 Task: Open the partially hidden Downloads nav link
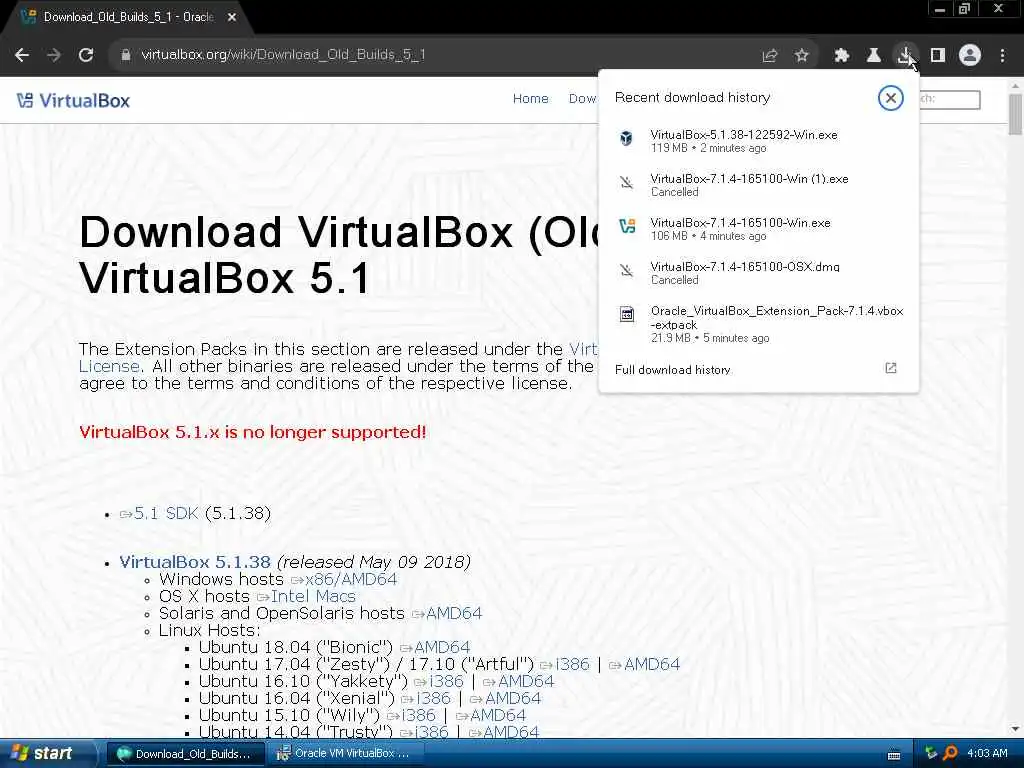coord(583,99)
